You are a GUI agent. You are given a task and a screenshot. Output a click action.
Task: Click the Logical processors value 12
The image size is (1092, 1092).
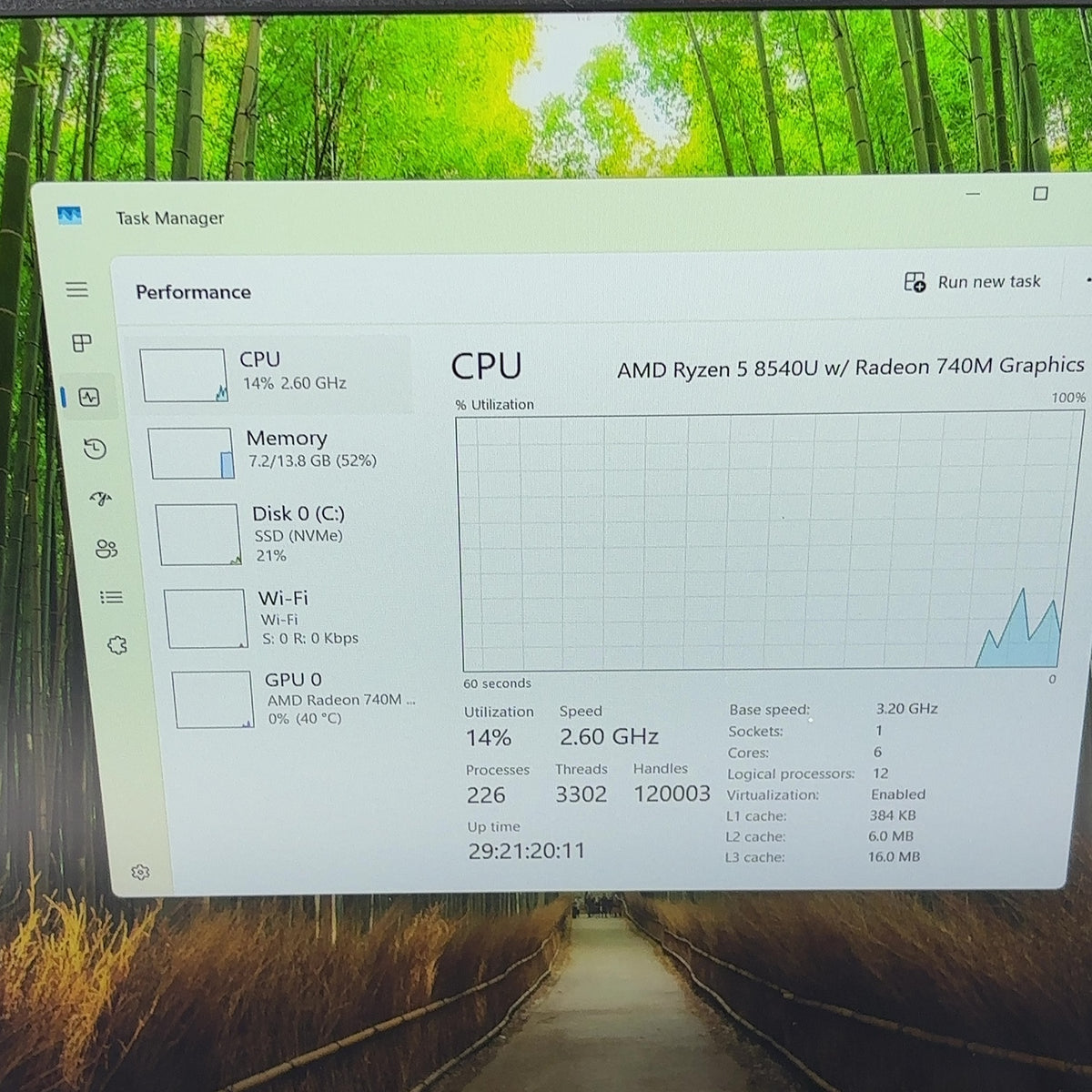(880, 773)
